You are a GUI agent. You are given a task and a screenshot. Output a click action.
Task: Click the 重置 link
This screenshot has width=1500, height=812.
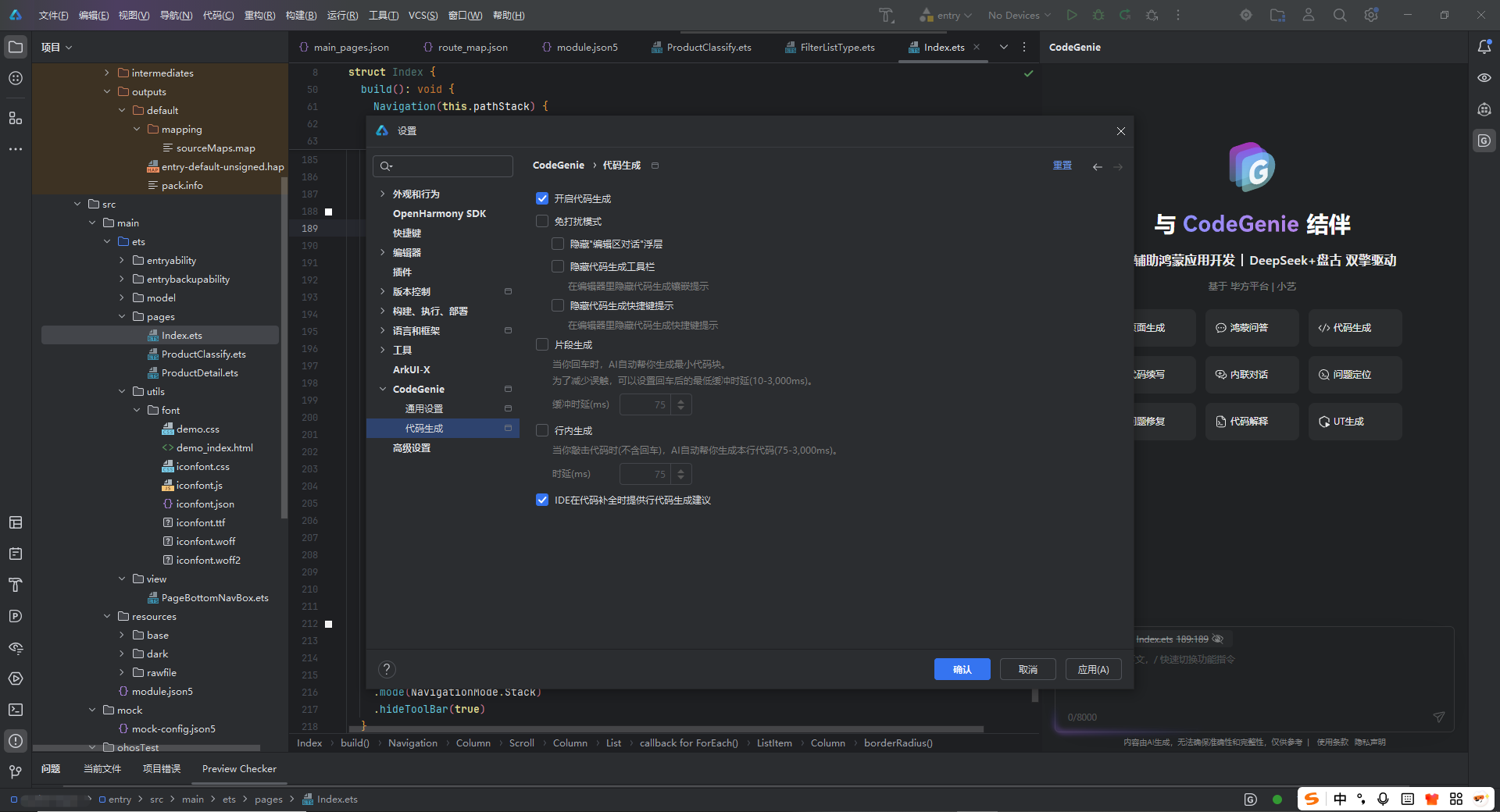click(x=1062, y=166)
